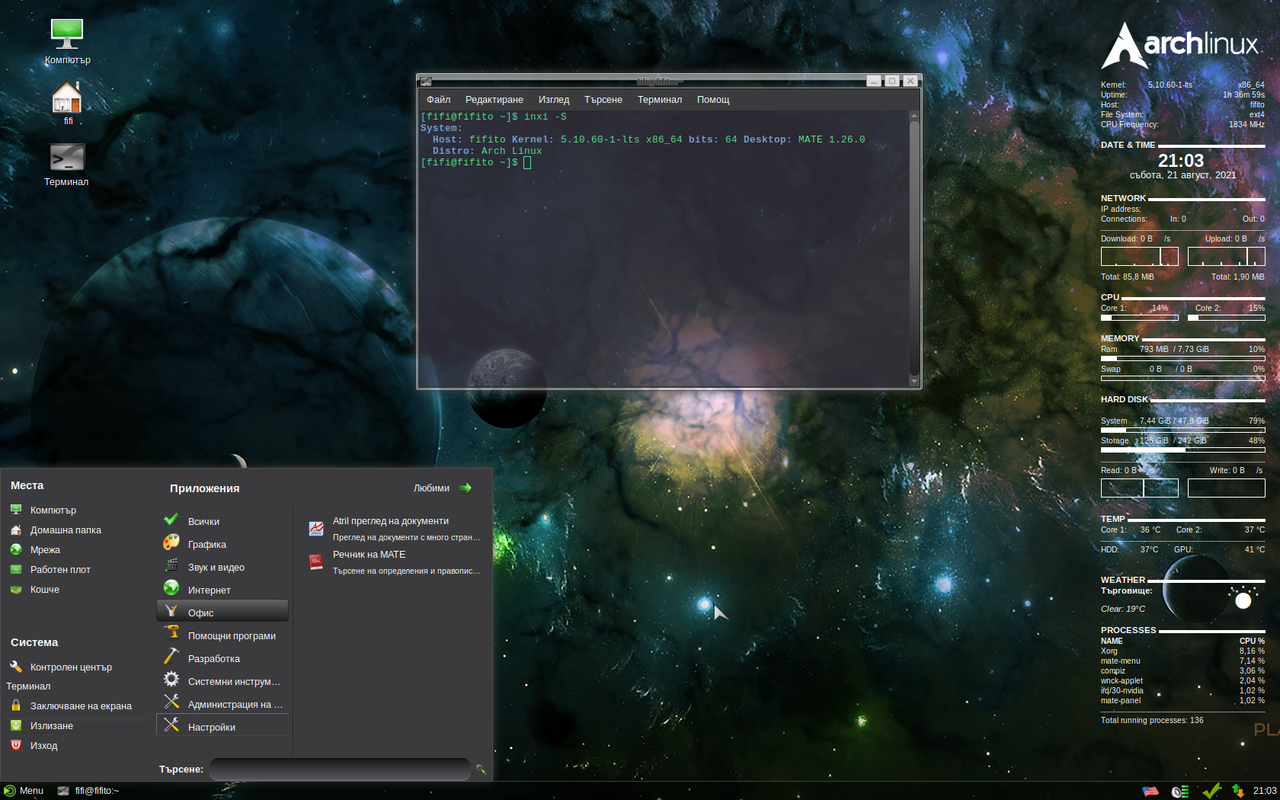Select the Настройки category
The height and width of the screenshot is (800, 1280).
tap(222, 727)
